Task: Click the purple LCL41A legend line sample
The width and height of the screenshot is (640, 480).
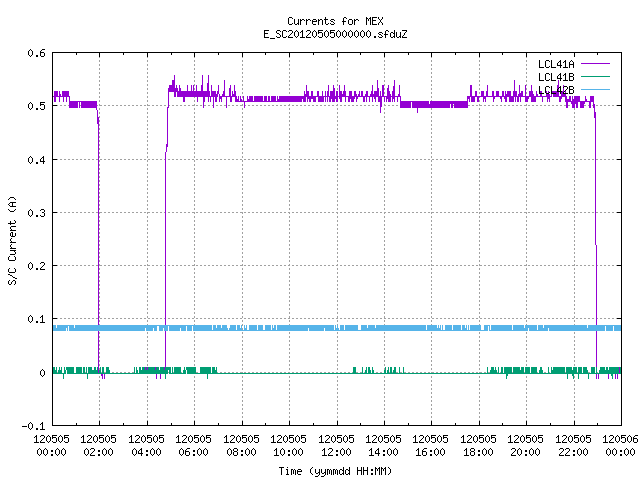Action: point(595,64)
